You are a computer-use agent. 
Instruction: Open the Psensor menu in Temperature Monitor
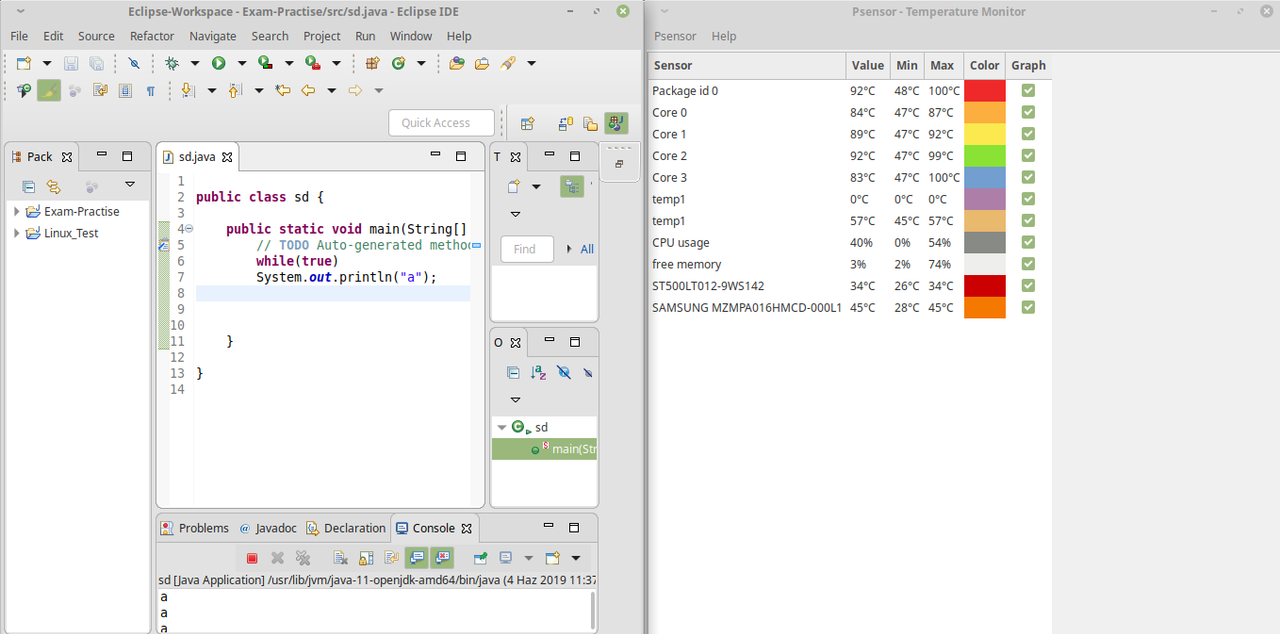pos(675,36)
